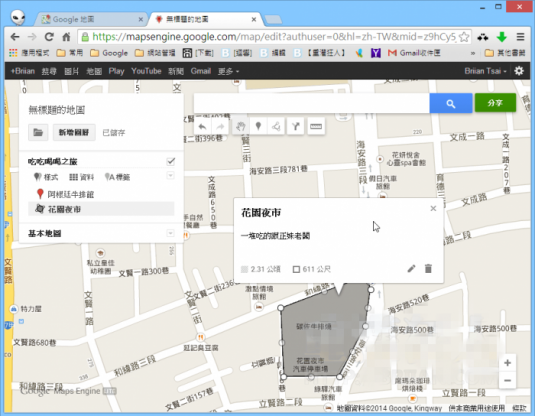Delete the 花園夜市 shape with trash icon
The image size is (535, 416).
(428, 269)
